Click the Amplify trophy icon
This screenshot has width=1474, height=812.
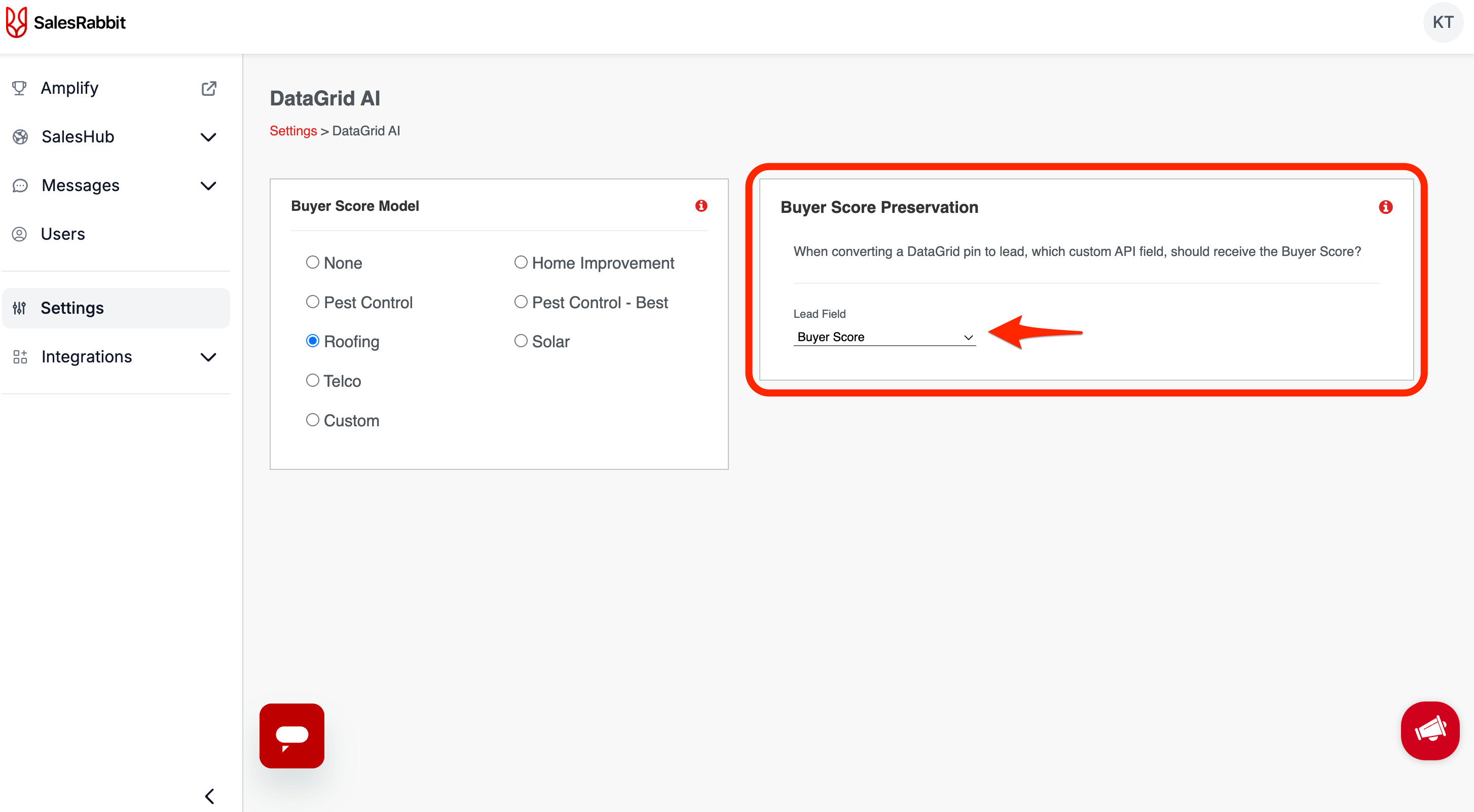click(x=19, y=88)
